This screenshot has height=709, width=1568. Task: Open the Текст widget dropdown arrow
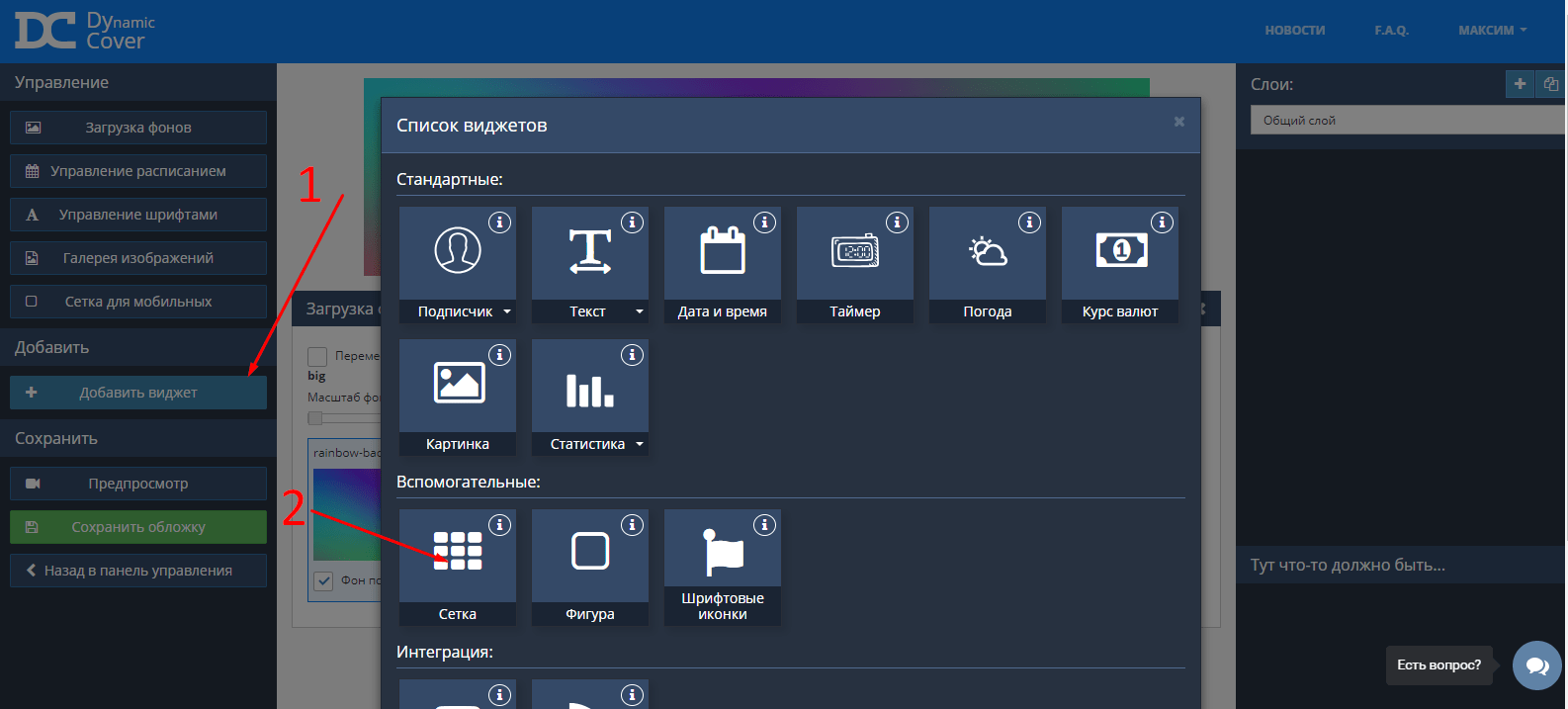(640, 311)
